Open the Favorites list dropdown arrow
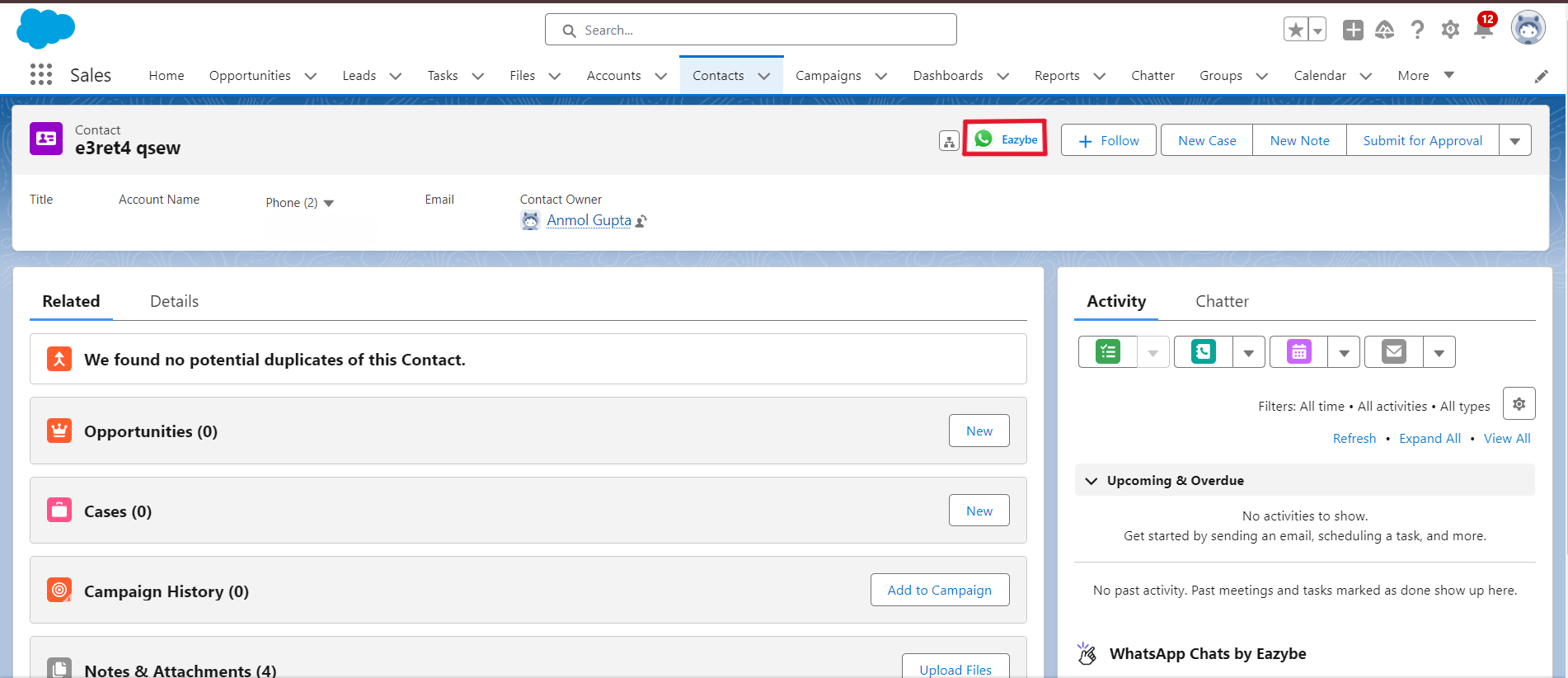The image size is (1568, 678). coord(1317,30)
